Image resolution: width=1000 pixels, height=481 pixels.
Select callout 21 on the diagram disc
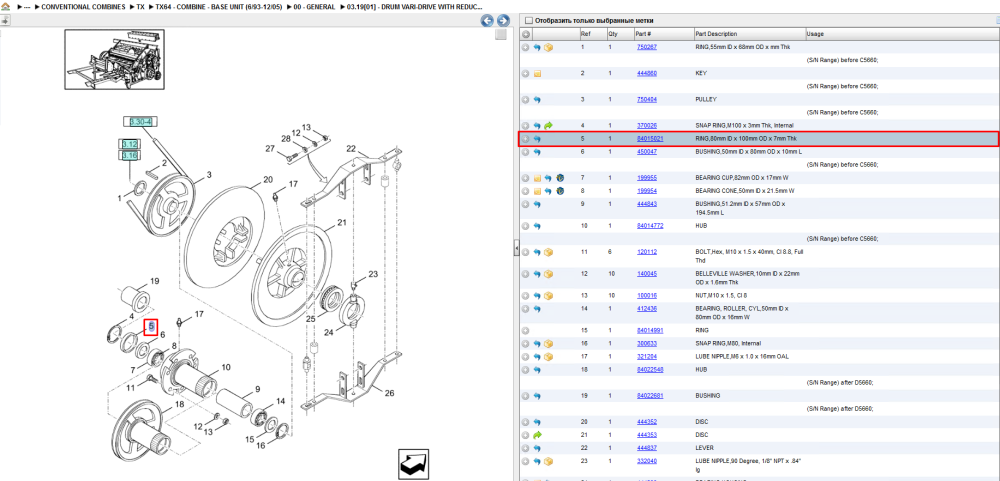click(x=342, y=223)
